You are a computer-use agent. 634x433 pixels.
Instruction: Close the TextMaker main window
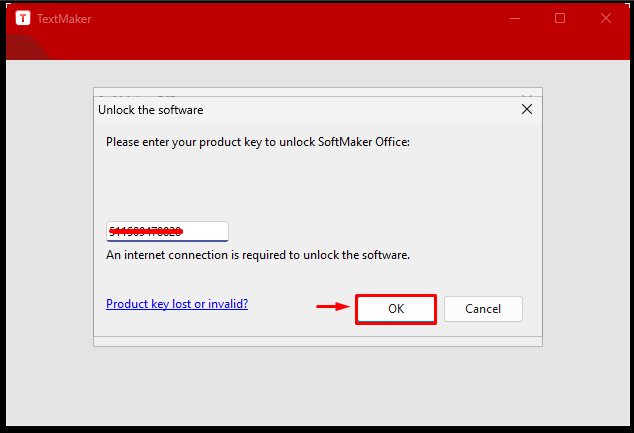(606, 18)
